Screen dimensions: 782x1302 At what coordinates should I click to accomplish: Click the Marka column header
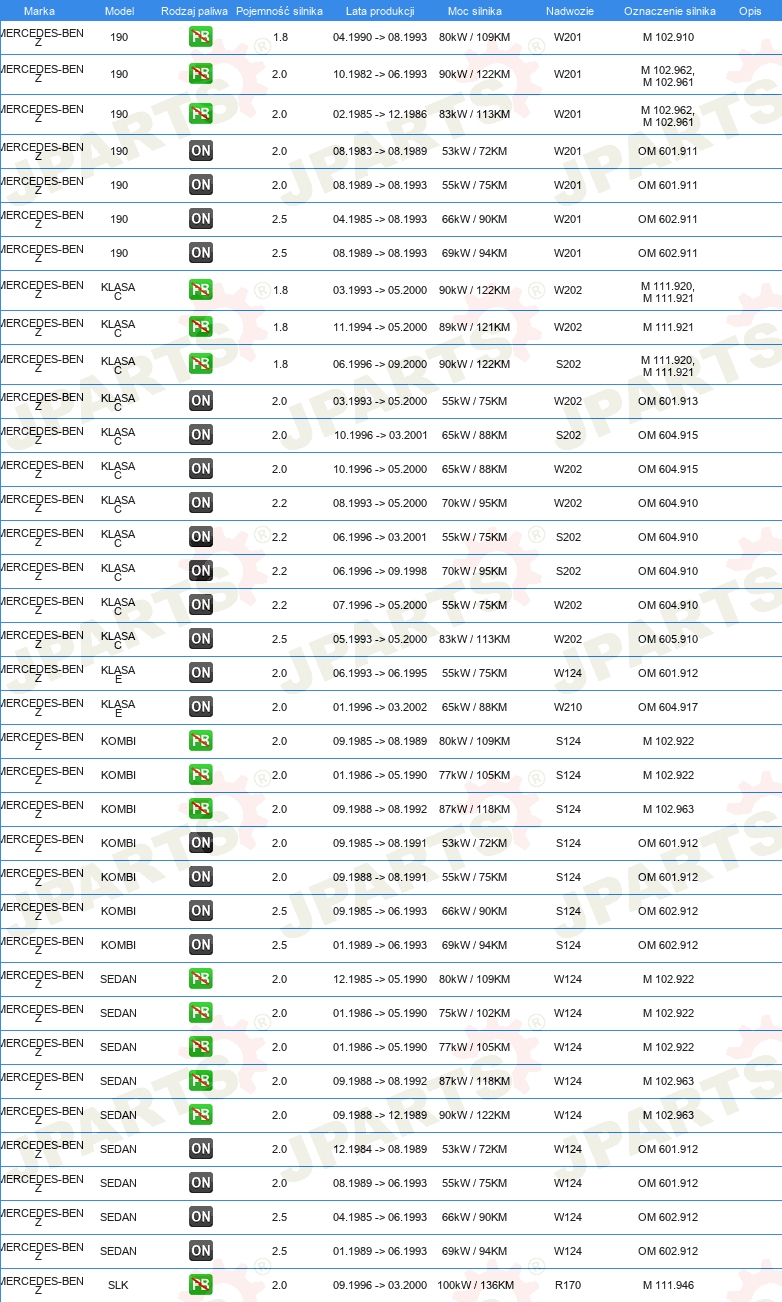39,11
